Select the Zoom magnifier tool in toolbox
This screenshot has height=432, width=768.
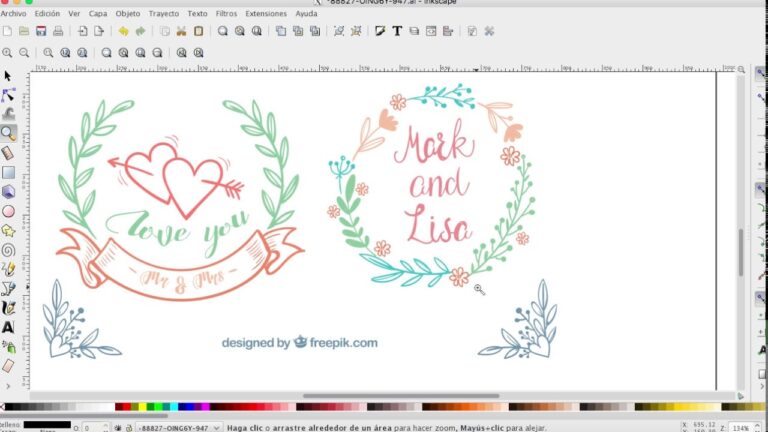point(8,133)
